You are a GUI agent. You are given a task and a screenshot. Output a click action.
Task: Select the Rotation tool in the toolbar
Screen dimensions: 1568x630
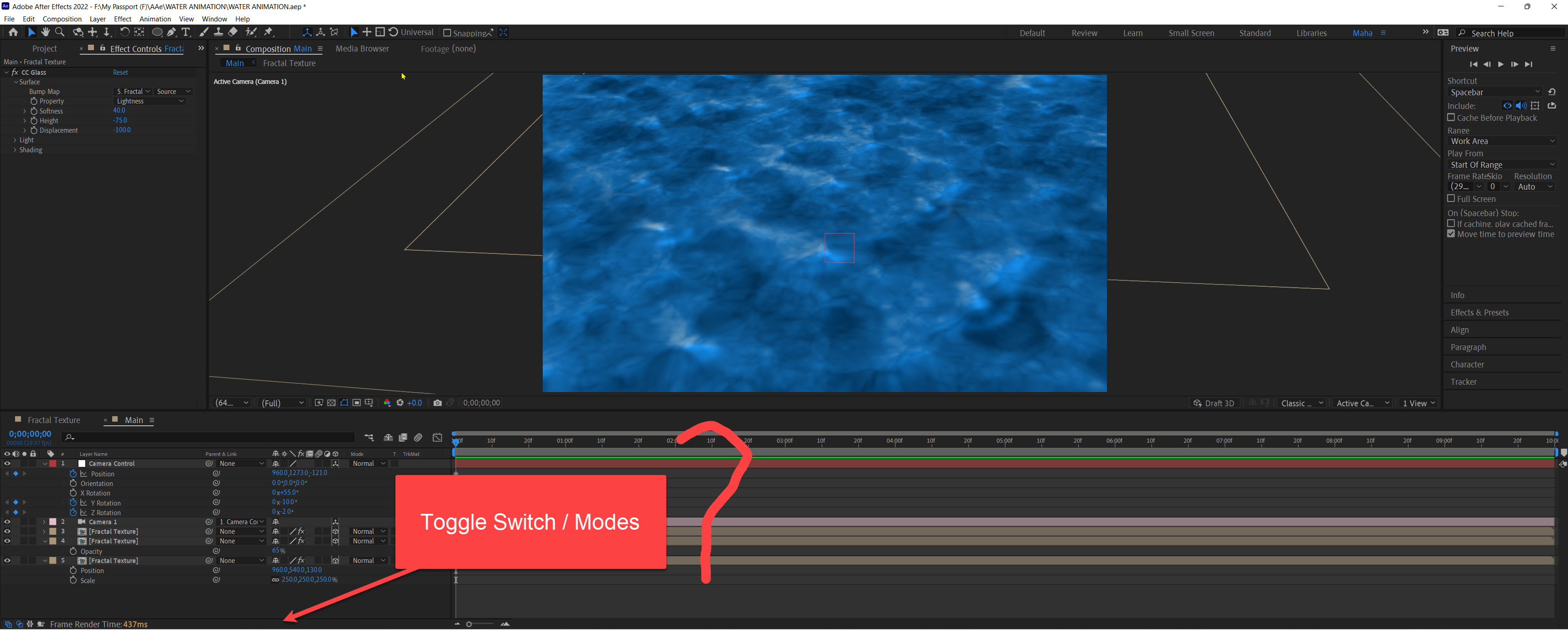pos(125,32)
